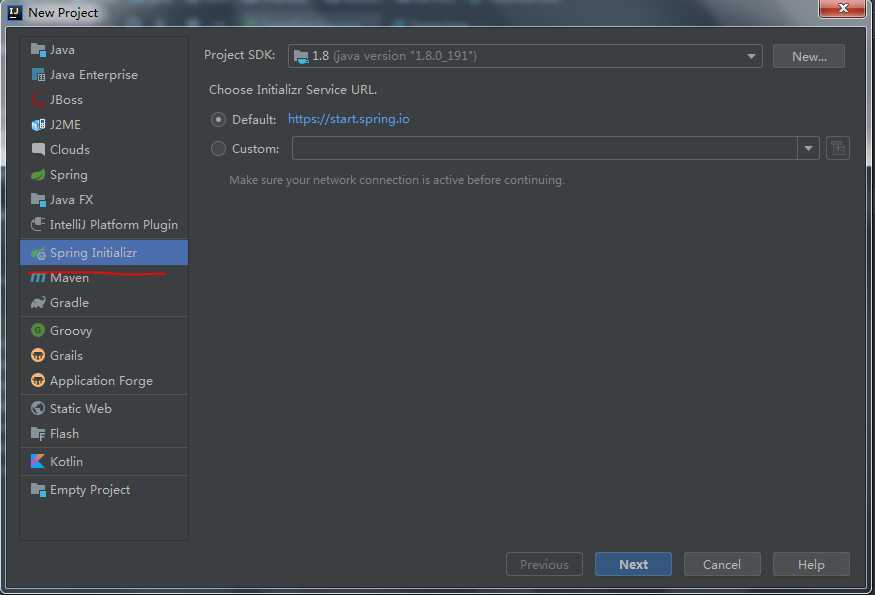The image size is (875, 595).
Task: Click the Grails icon
Action: (38, 356)
